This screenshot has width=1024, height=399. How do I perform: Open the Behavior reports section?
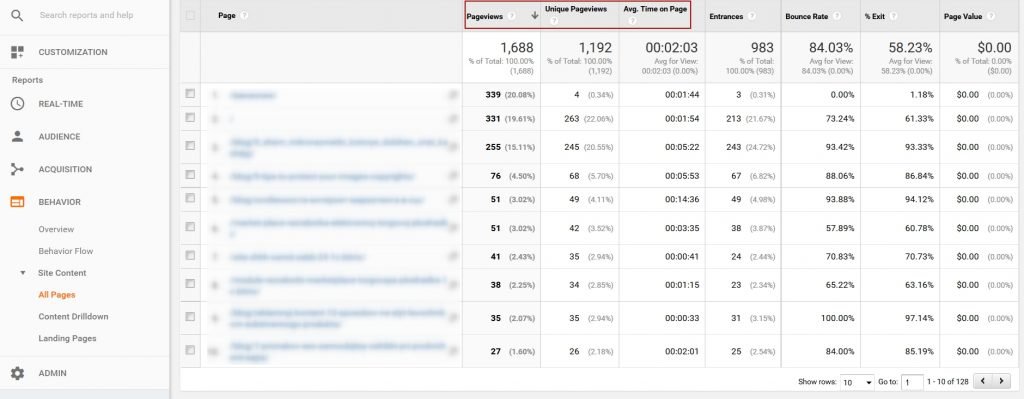tap(59, 202)
